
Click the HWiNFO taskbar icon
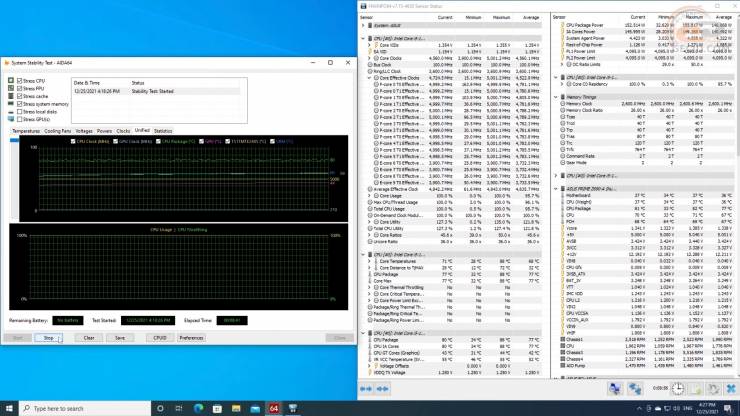pos(293,408)
